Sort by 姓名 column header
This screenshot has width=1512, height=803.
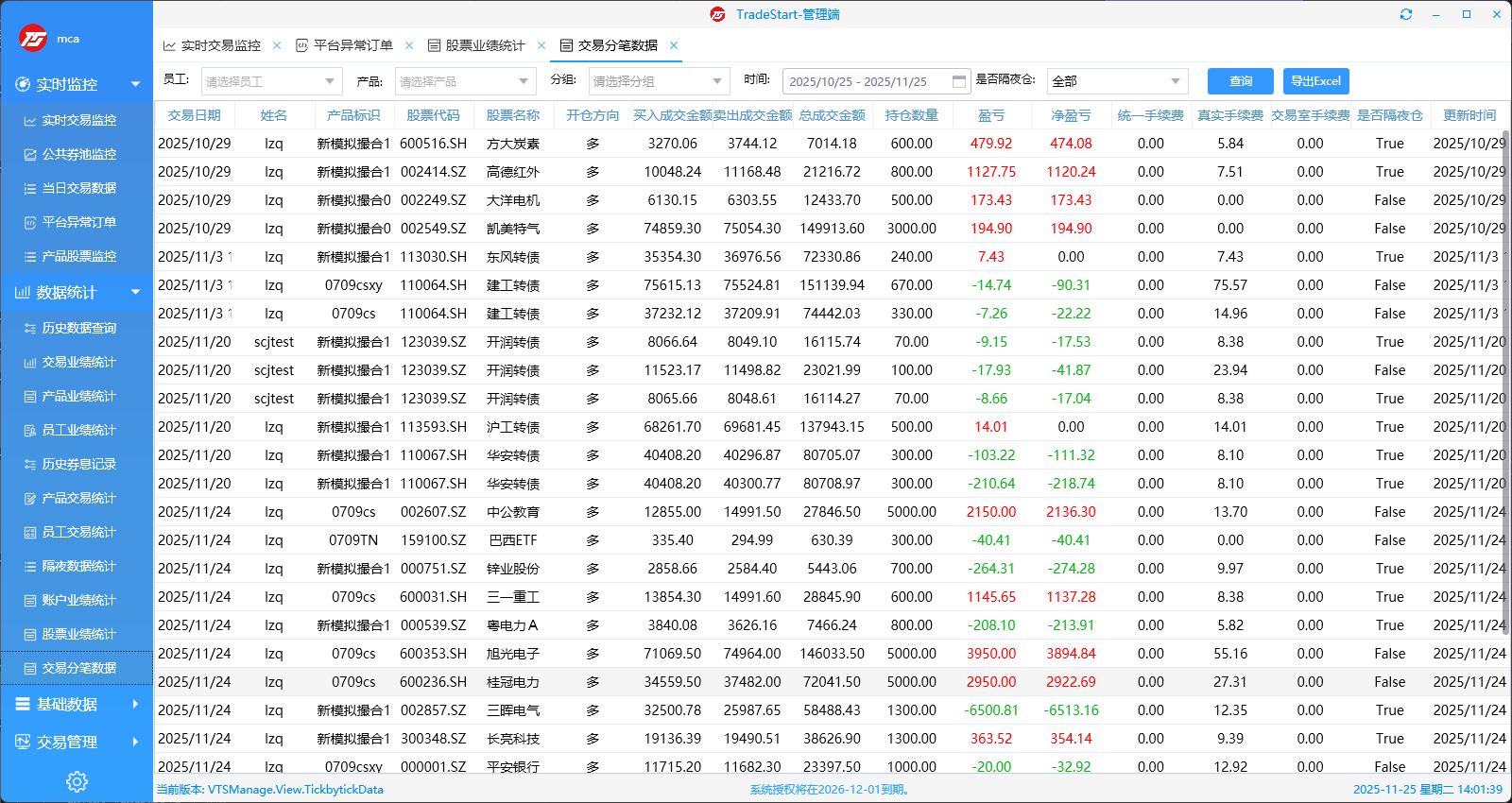274,115
